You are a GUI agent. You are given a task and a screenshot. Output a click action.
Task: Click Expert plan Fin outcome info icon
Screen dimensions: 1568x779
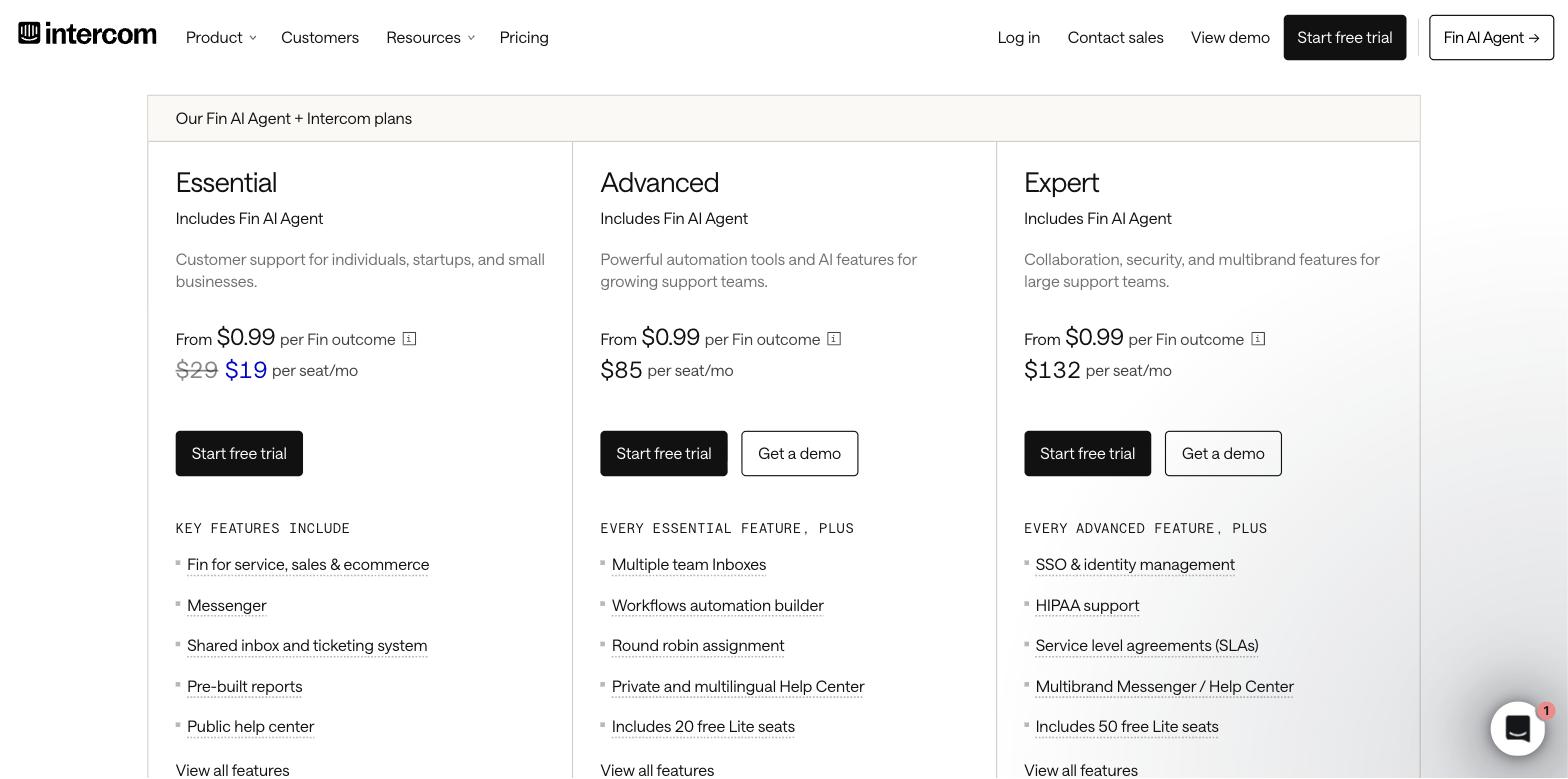tap(1258, 339)
